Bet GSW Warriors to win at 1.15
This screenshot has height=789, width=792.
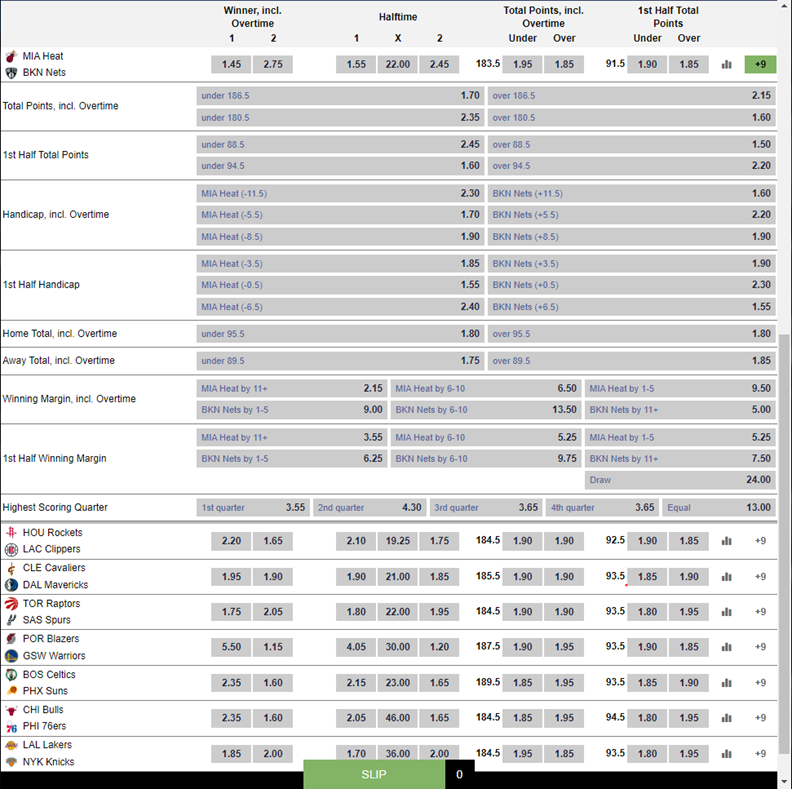point(273,647)
